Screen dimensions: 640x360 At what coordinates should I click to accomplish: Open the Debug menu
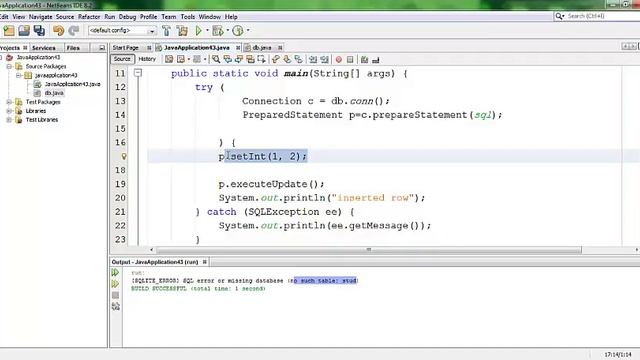[127, 17]
